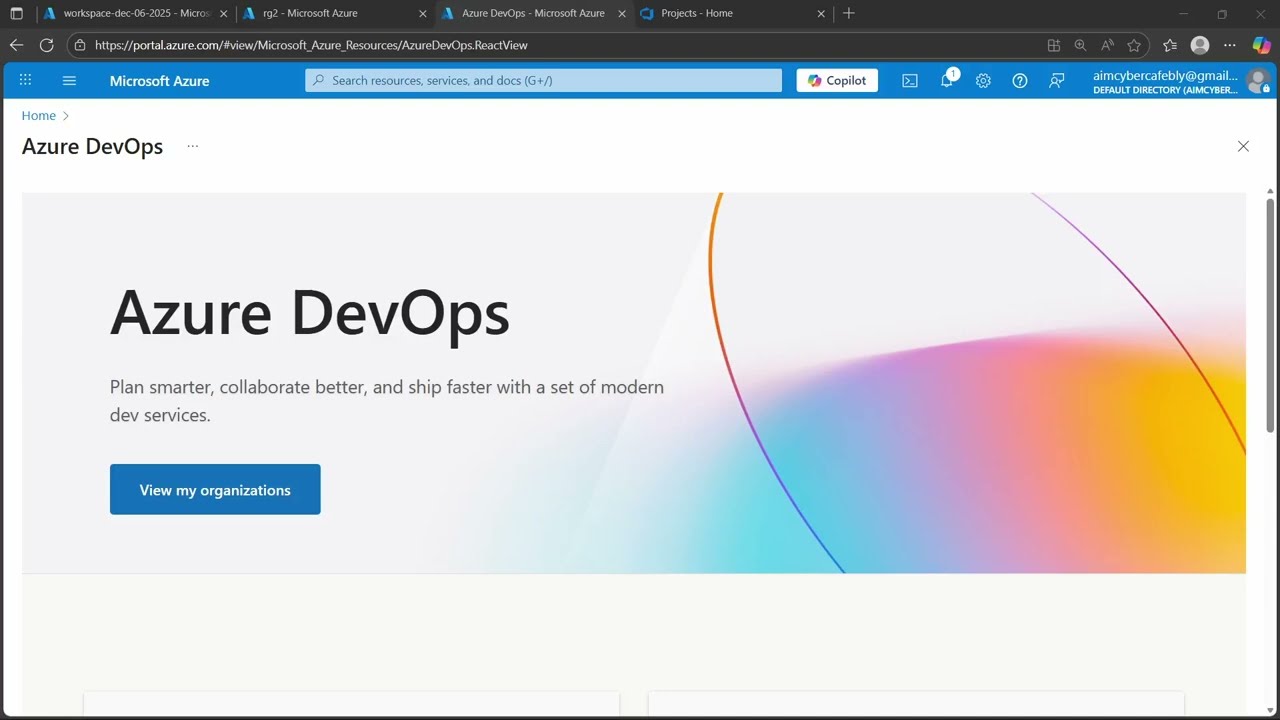This screenshot has height=720, width=1280.
Task: Click the address bar URL
Action: pos(311,45)
